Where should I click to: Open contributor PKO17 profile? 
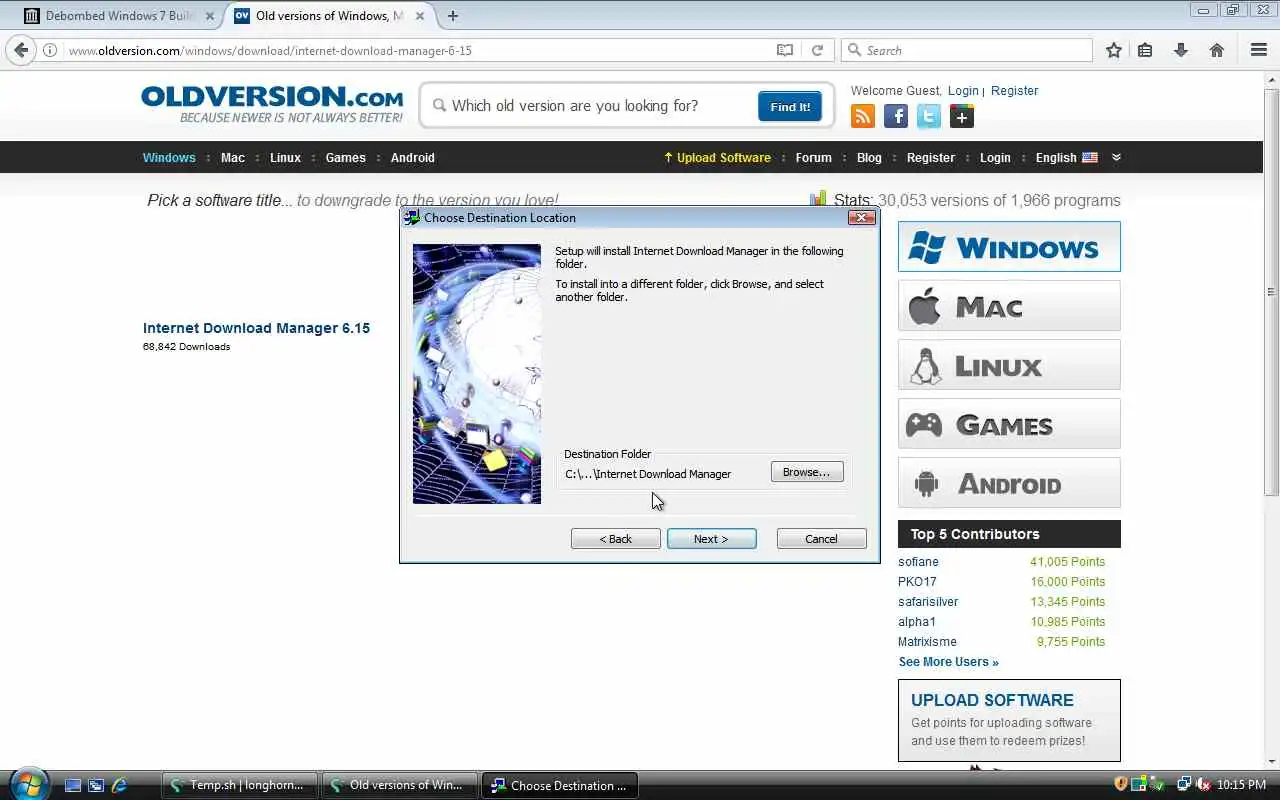click(917, 582)
